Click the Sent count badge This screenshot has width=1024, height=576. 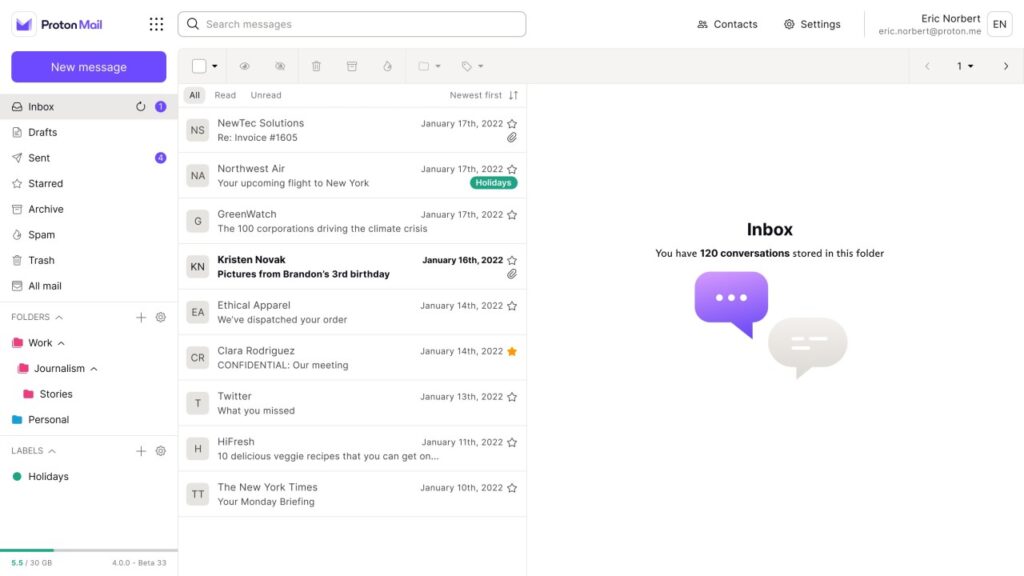click(161, 158)
